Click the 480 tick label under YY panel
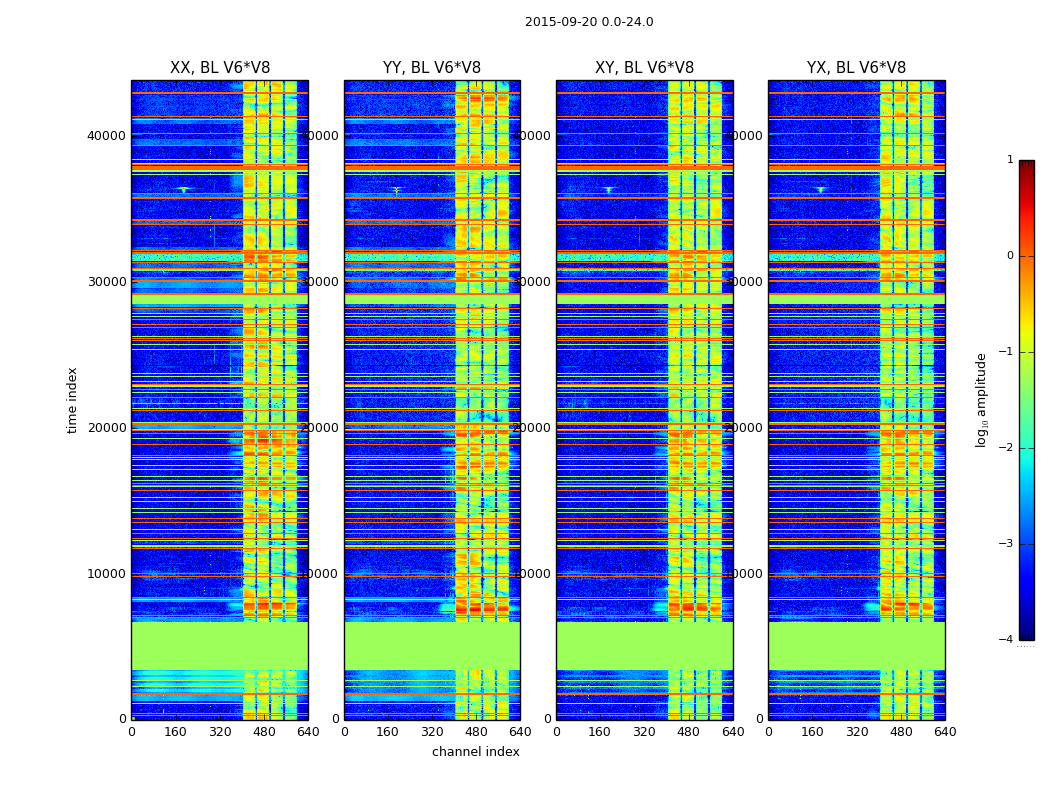 [476, 732]
